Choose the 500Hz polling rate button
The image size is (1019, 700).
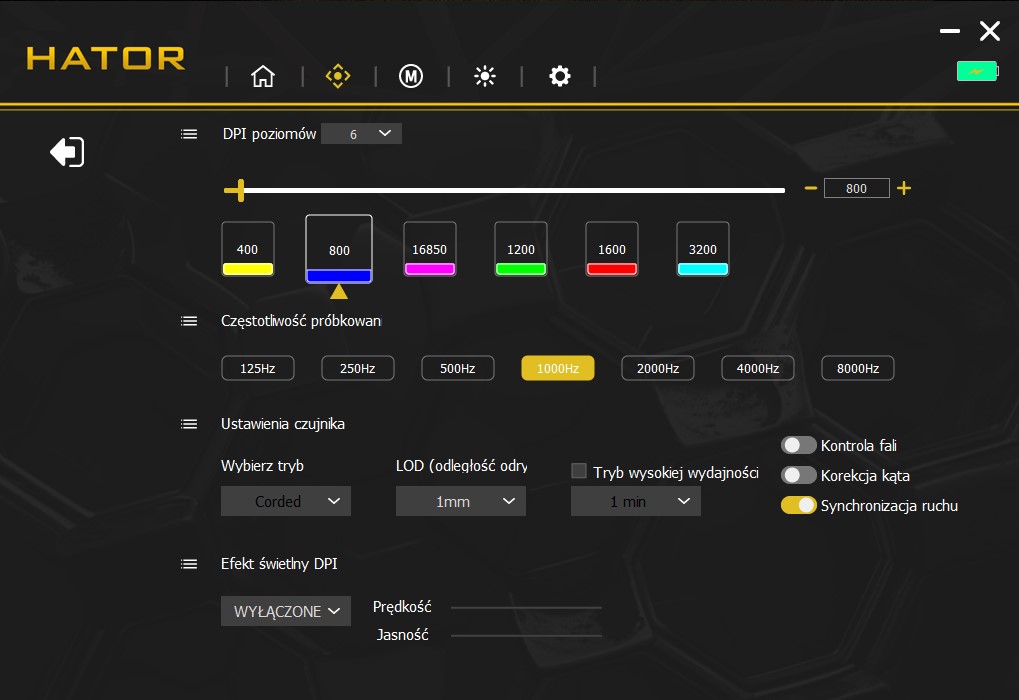pyautogui.click(x=457, y=368)
